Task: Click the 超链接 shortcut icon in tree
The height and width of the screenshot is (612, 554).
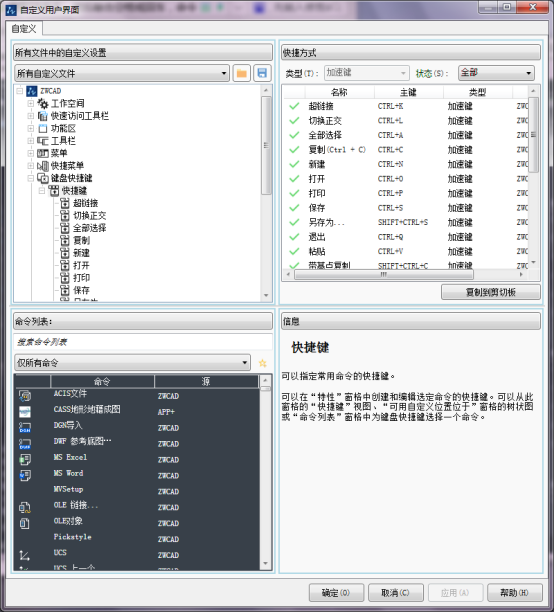Action: click(65, 203)
